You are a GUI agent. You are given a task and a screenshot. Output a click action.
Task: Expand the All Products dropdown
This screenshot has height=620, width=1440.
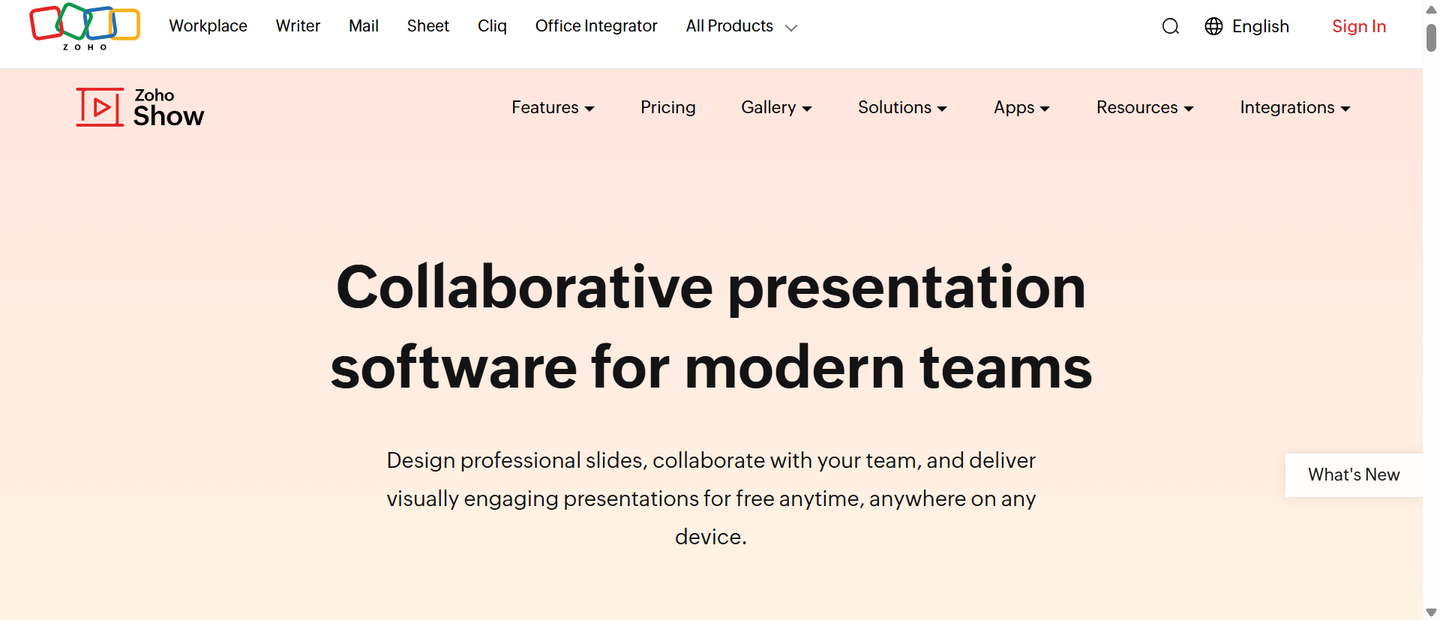click(x=741, y=26)
